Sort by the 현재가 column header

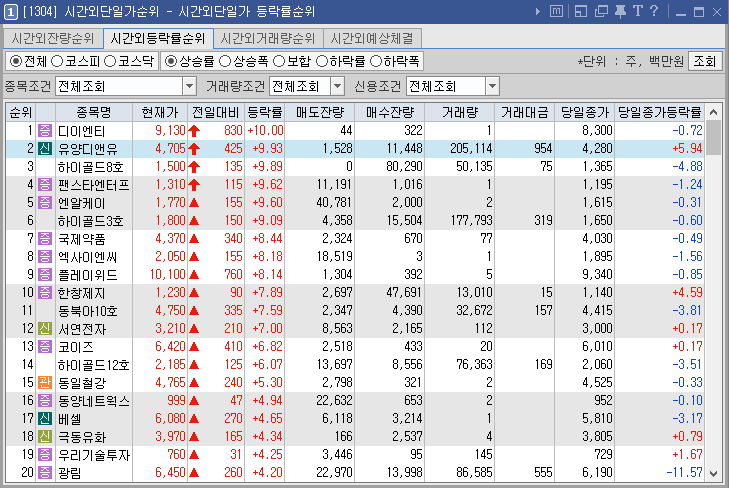[160, 112]
